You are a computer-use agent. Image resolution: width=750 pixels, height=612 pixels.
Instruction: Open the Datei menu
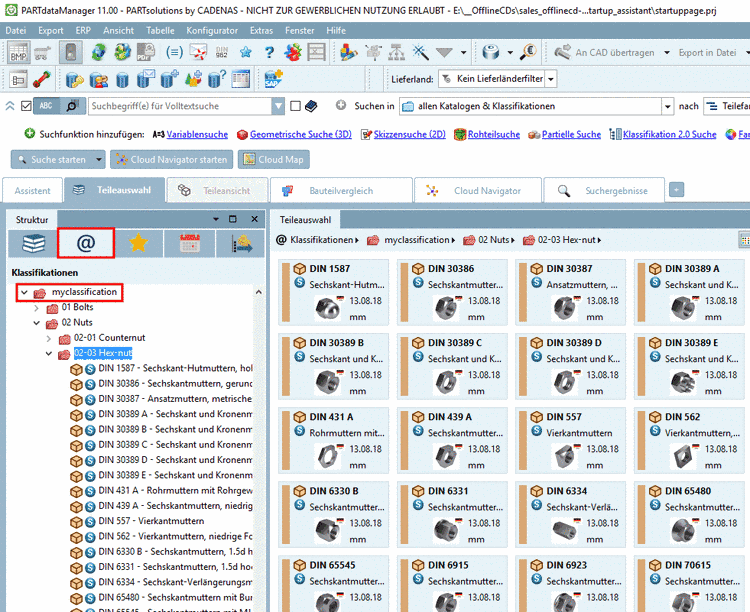click(16, 30)
